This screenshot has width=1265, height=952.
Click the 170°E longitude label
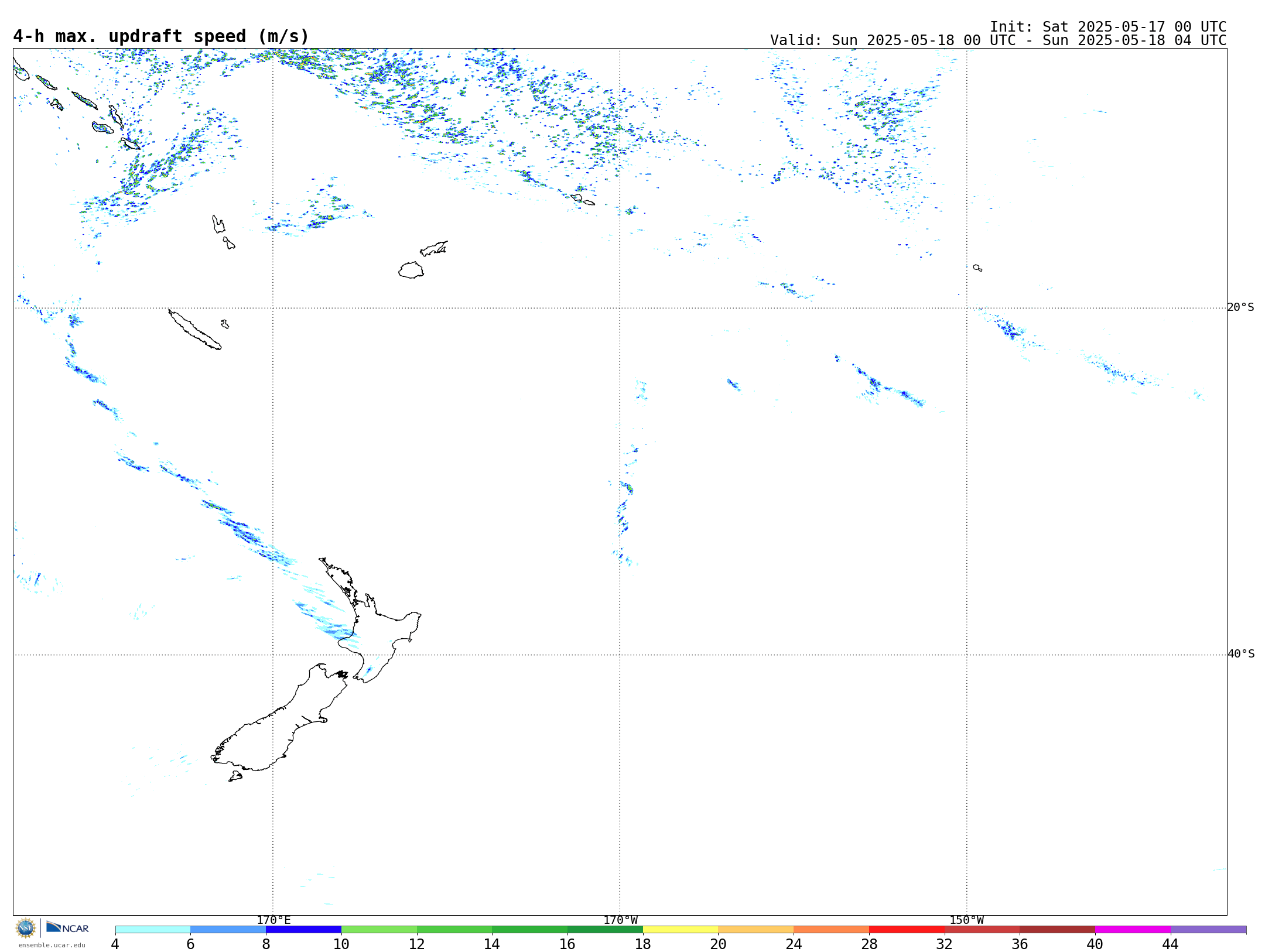[273, 920]
